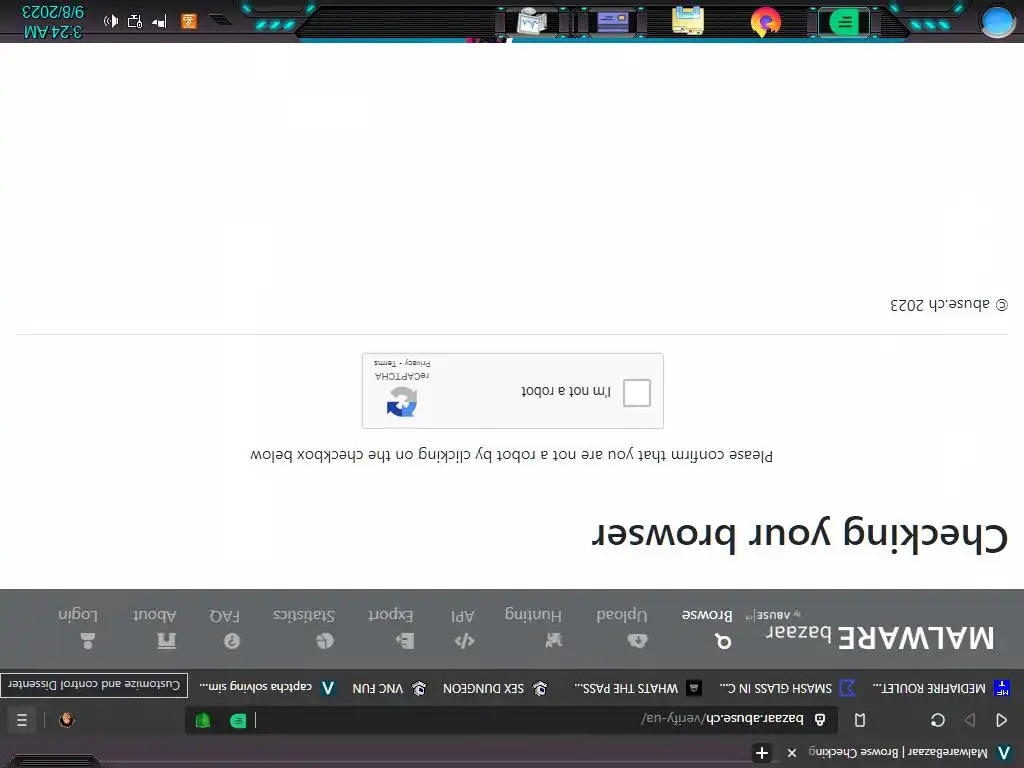Click the FAQ question mark icon

[x=232, y=641]
